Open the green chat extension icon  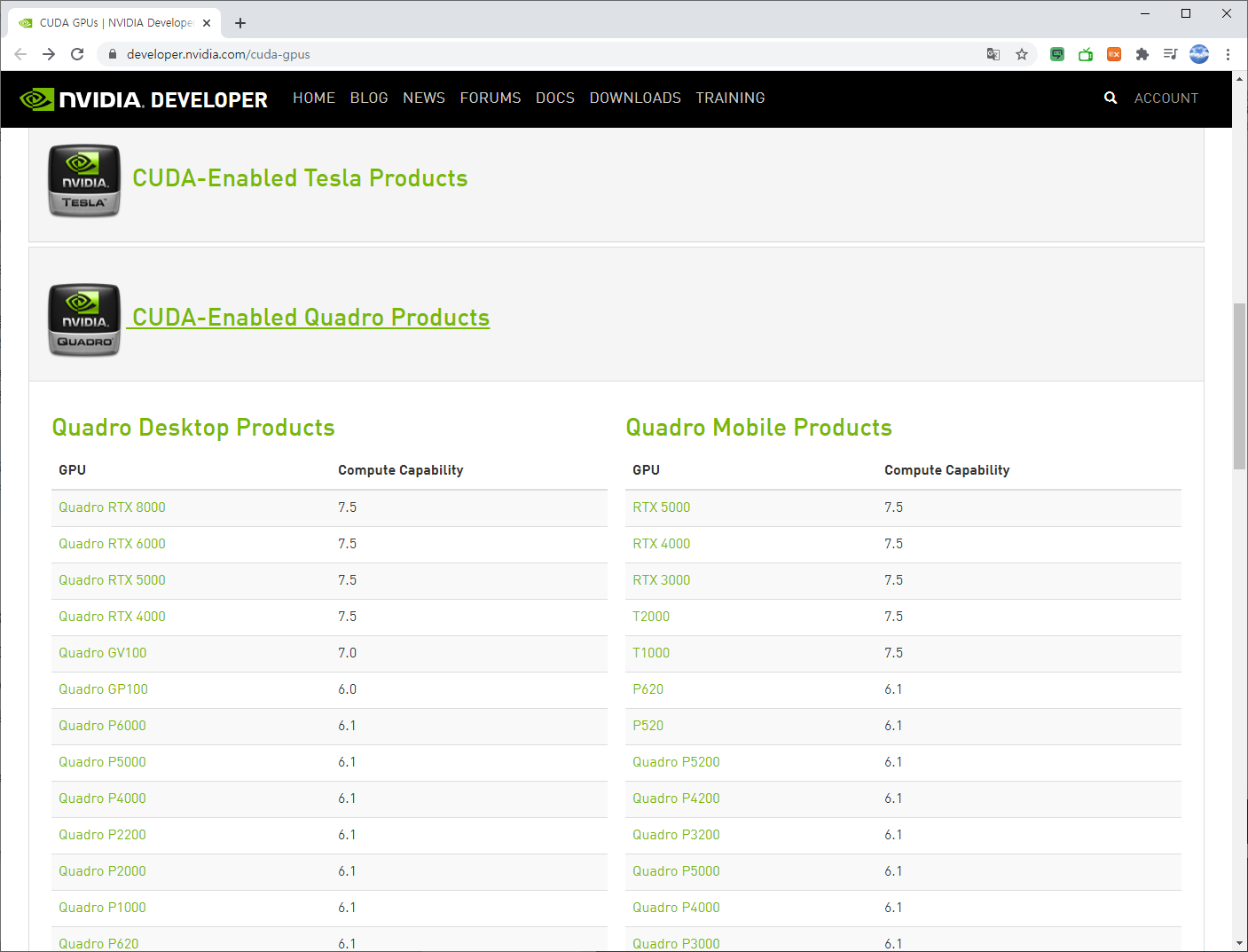coord(1057,54)
